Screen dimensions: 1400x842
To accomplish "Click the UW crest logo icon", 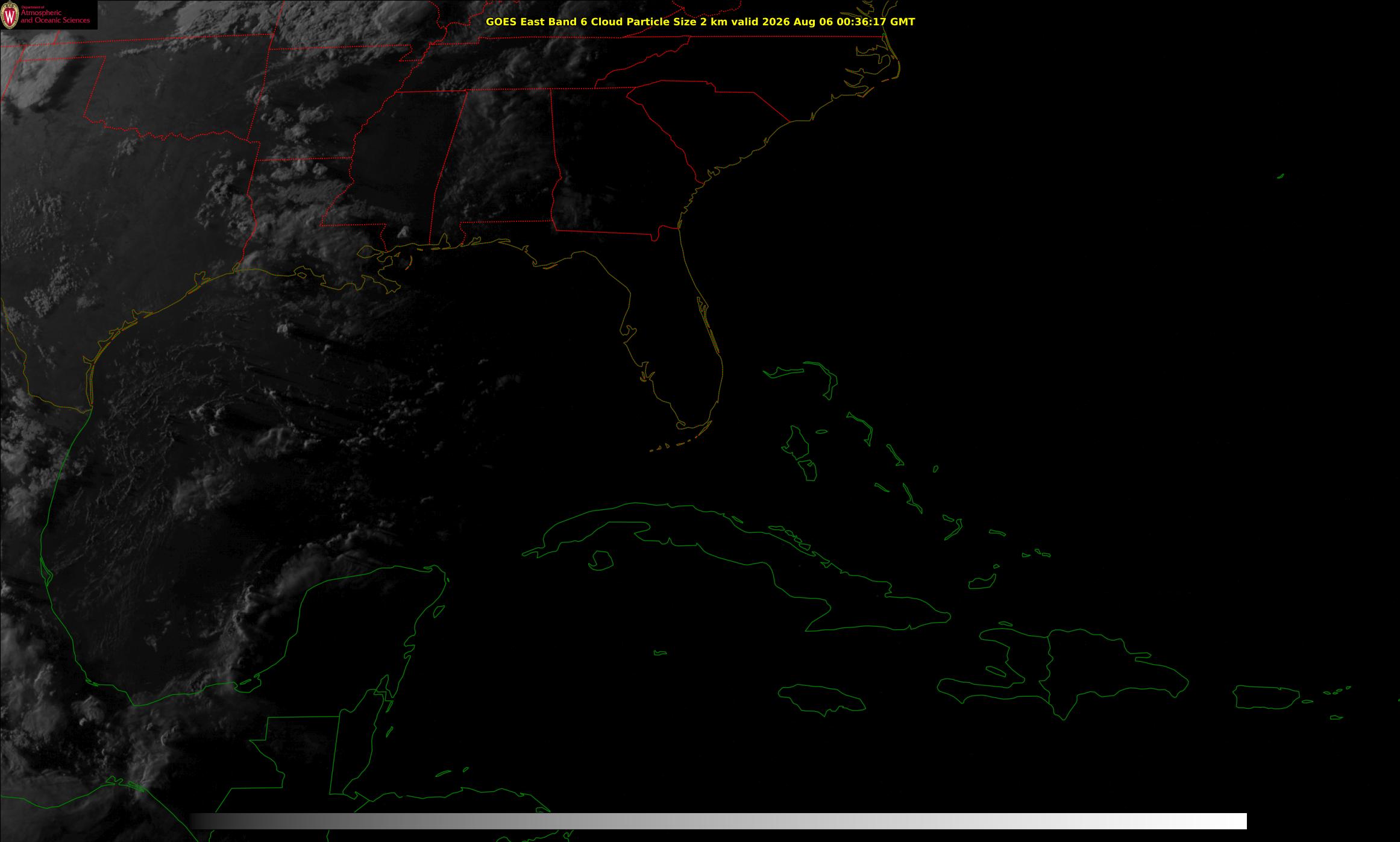I will [10, 15].
